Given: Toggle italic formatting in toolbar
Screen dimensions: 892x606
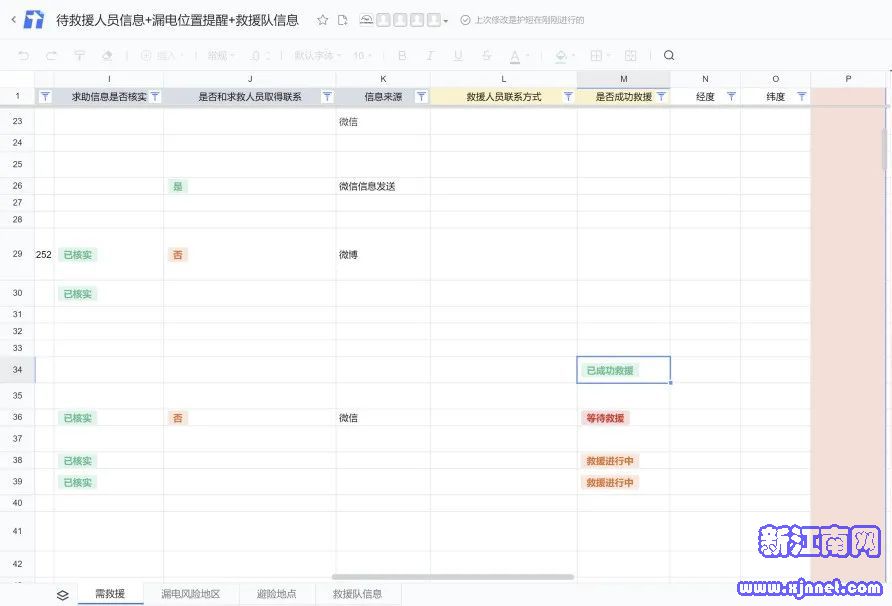Looking at the screenshot, I should coord(430,56).
